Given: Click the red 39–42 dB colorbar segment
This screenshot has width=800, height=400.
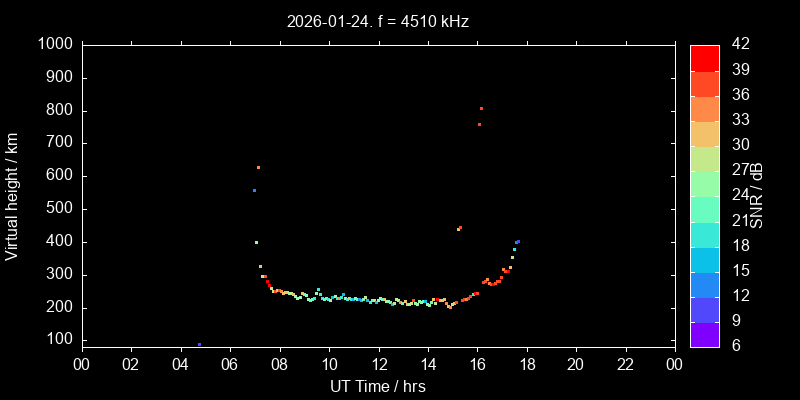Looking at the screenshot, I should pyautogui.click(x=704, y=58).
